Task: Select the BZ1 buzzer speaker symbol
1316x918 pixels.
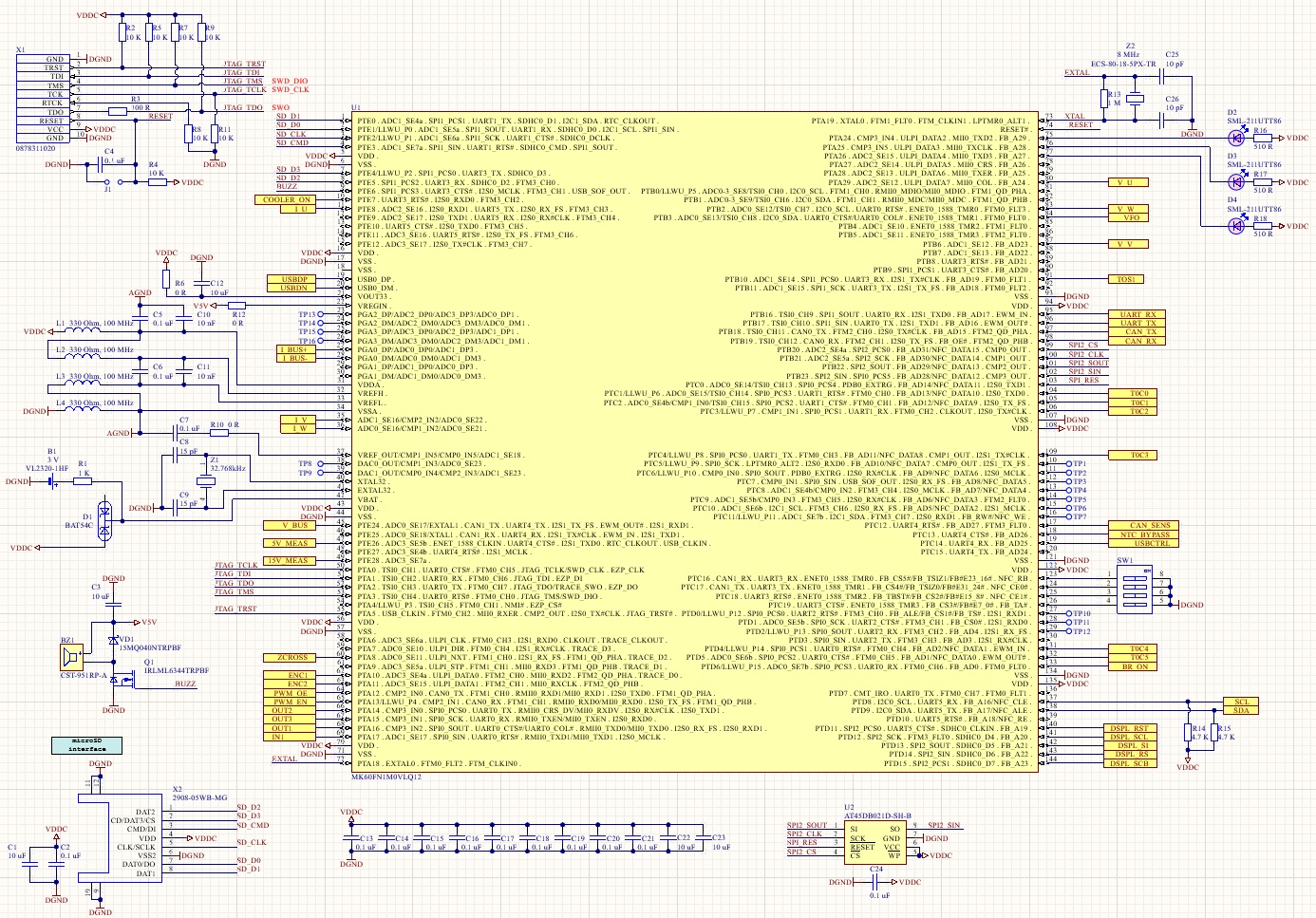Action: coord(72,657)
